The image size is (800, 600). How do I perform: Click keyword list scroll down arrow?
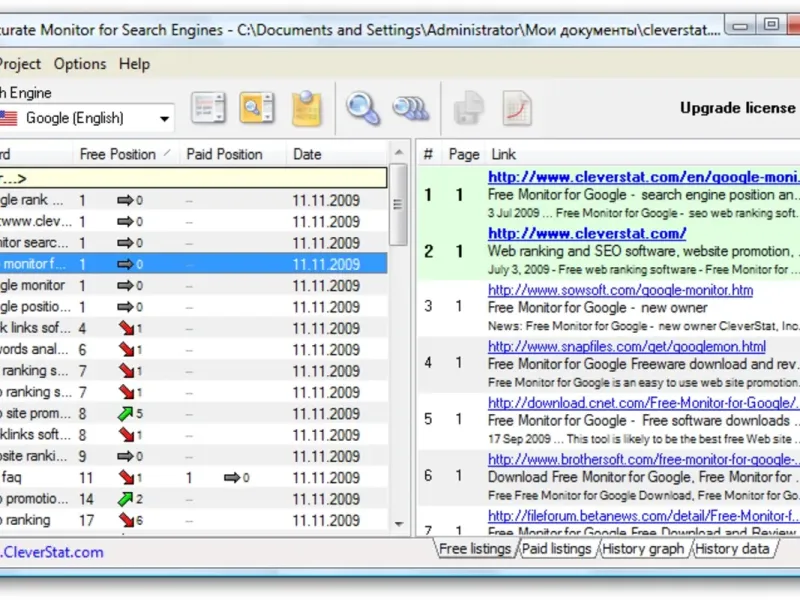pyautogui.click(x=399, y=524)
